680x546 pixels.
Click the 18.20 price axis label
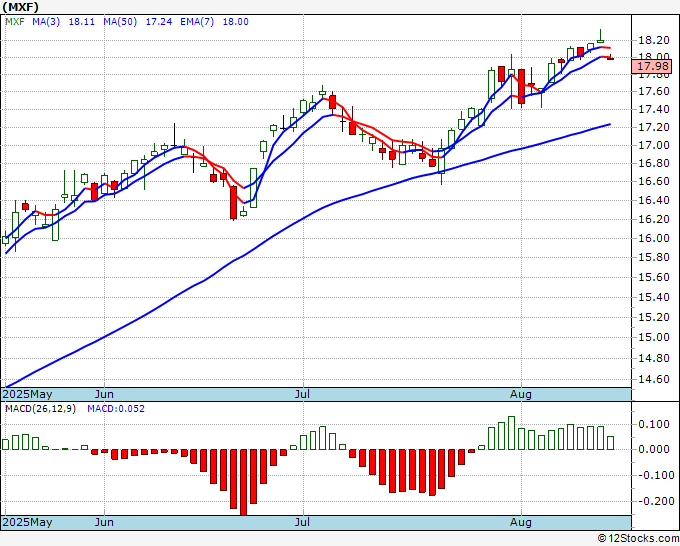[654, 40]
